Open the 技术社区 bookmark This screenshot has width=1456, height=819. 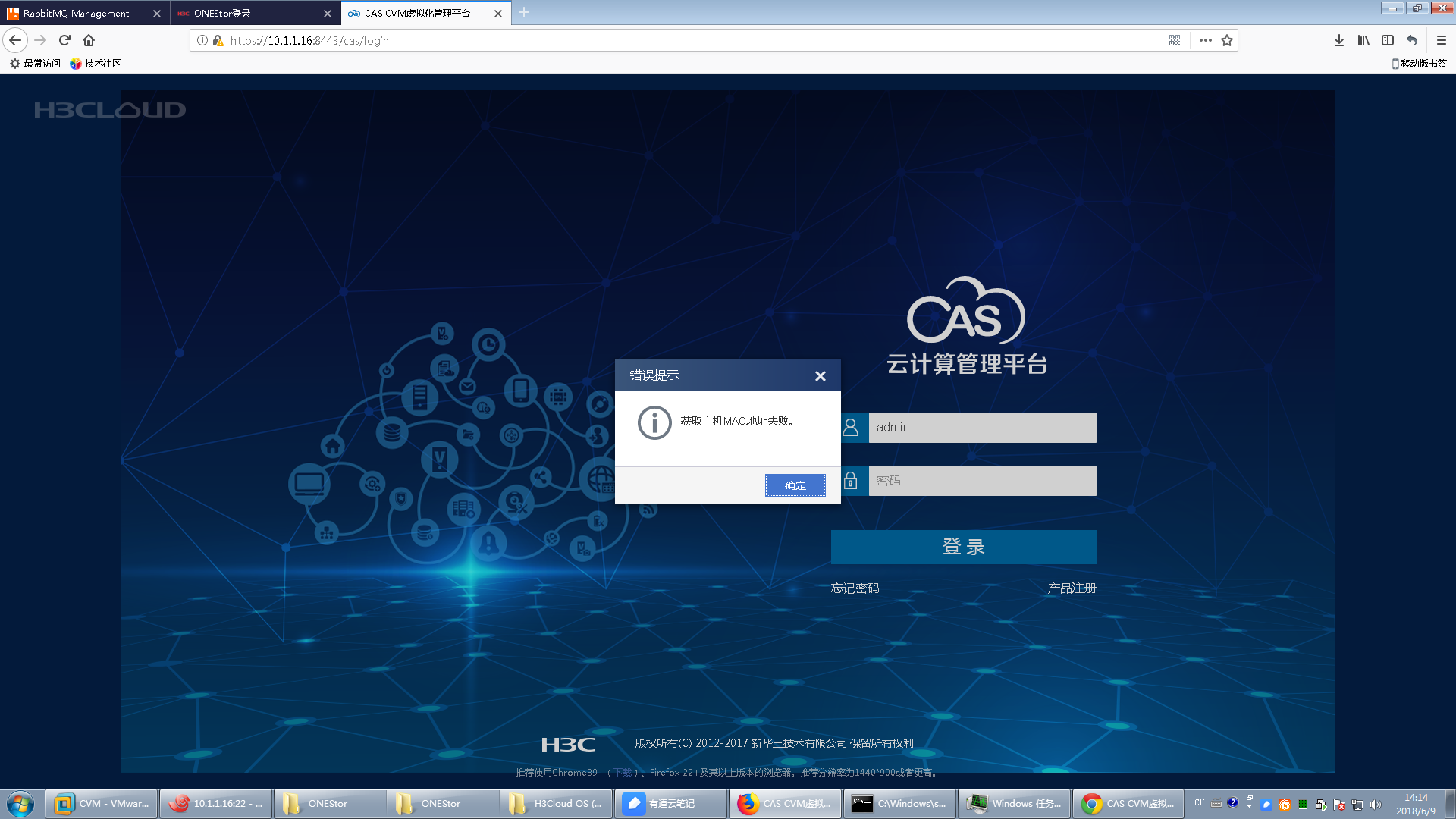click(96, 64)
